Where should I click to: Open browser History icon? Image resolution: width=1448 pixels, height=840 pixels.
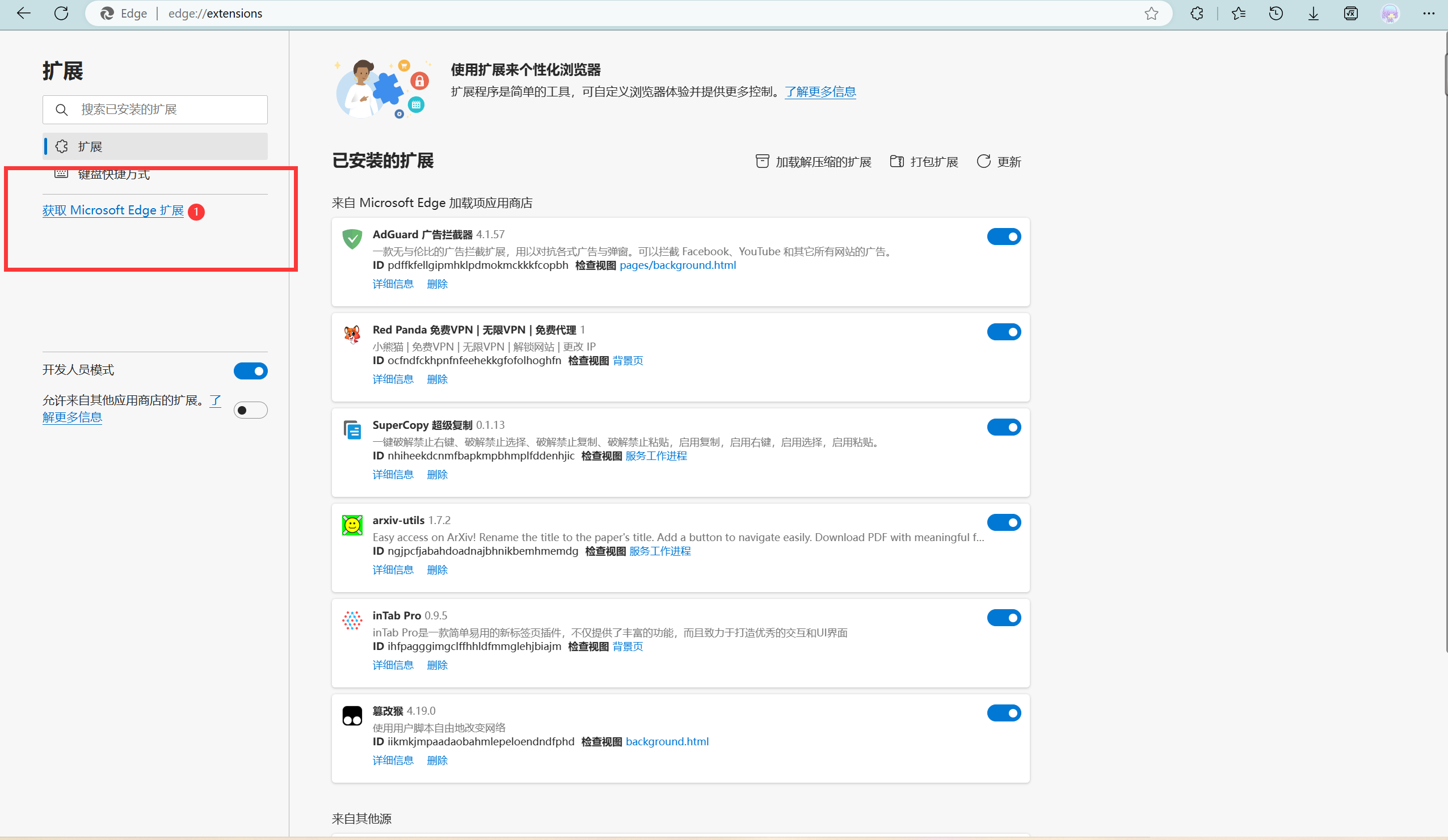(x=1276, y=13)
